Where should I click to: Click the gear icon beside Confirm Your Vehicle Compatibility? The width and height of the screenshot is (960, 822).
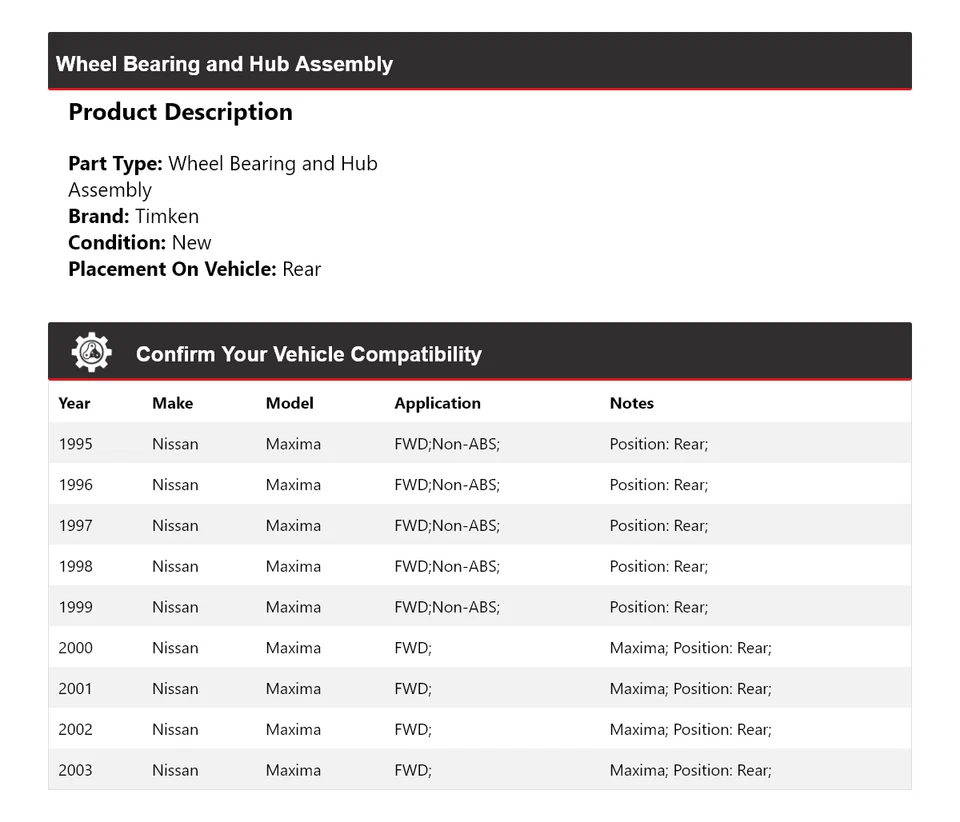pyautogui.click(x=91, y=353)
